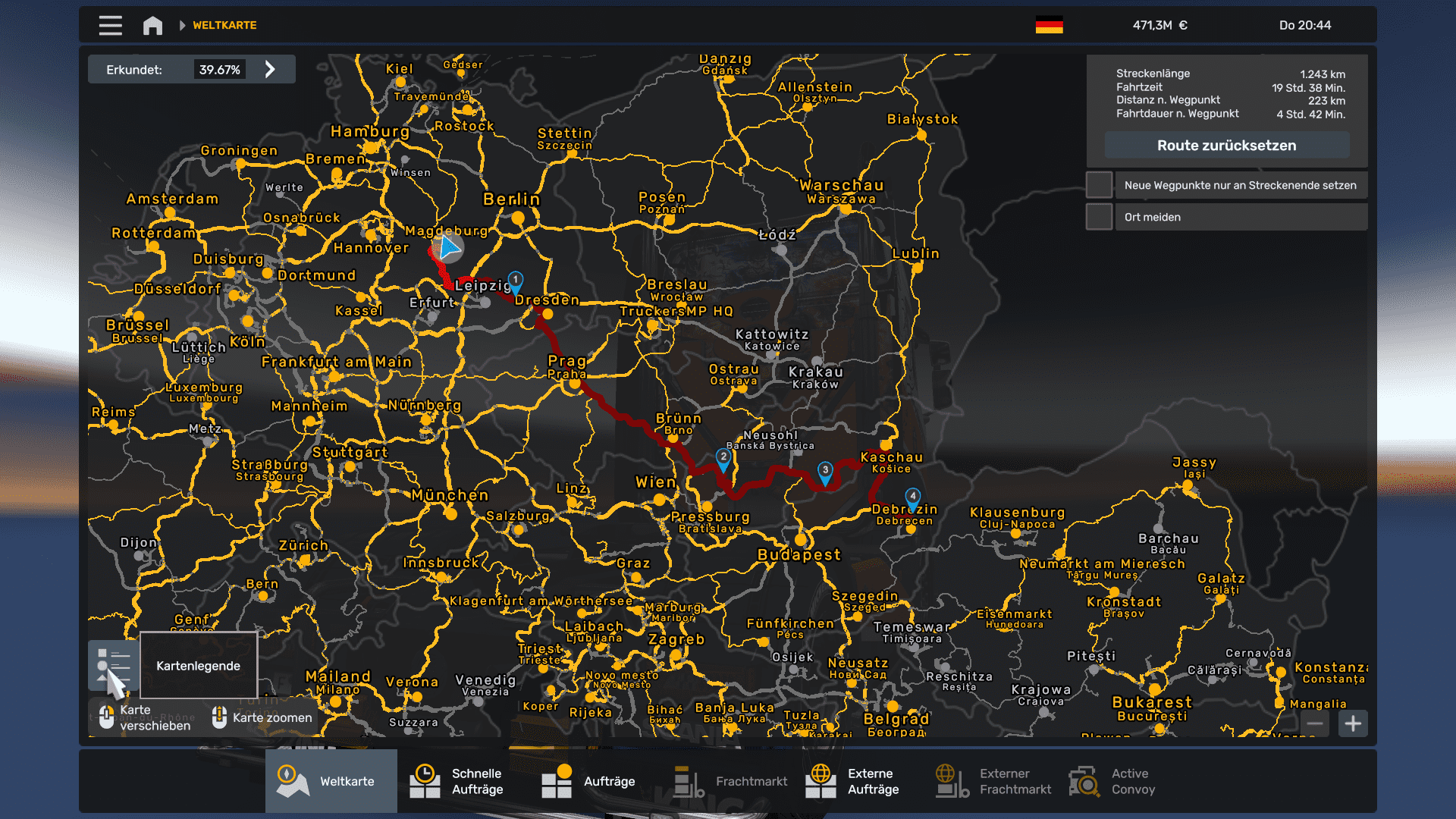The image size is (1456, 819).
Task: Zoom out using the minus icon
Action: (x=1316, y=723)
